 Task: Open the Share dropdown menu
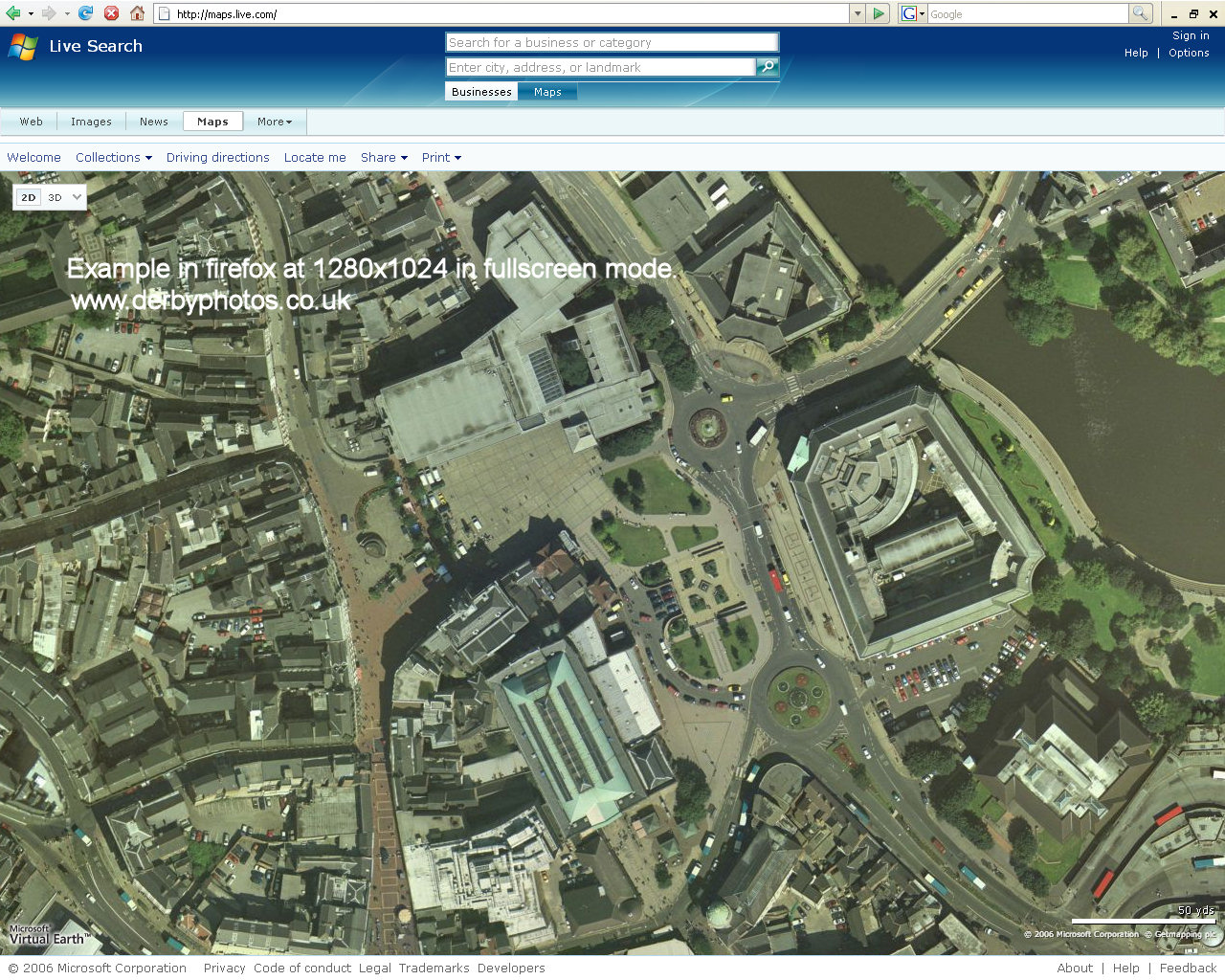pyautogui.click(x=383, y=157)
